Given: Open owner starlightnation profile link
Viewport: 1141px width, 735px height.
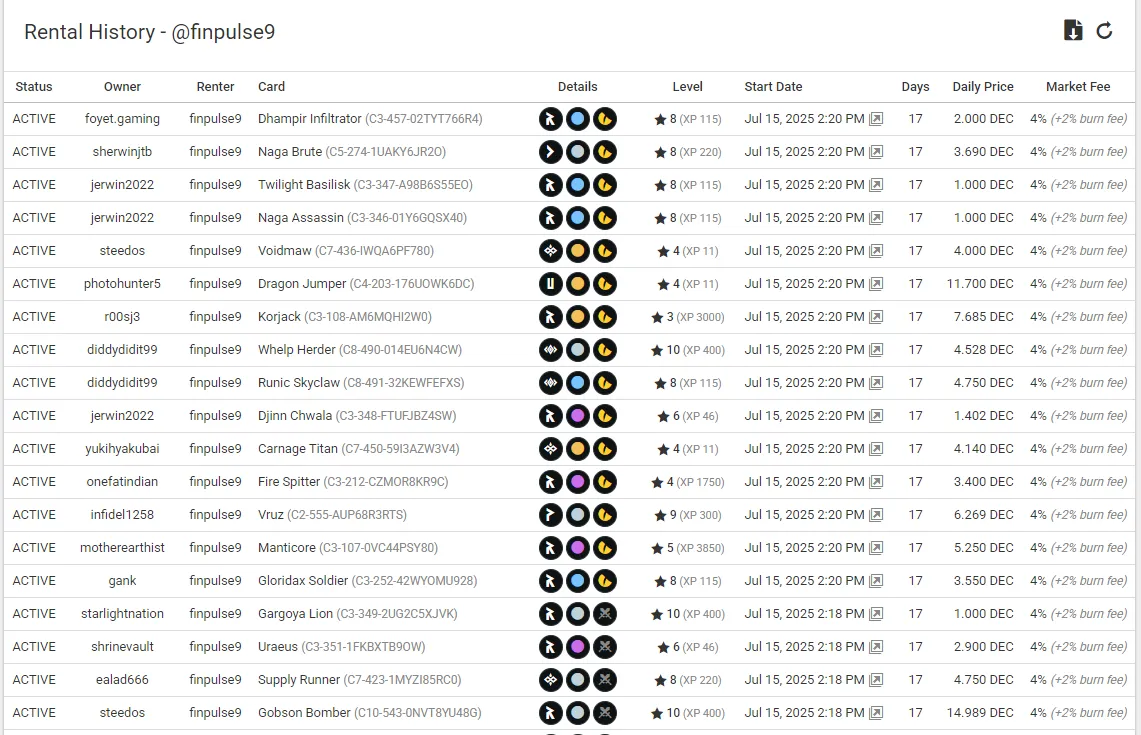Looking at the screenshot, I should point(122,613).
